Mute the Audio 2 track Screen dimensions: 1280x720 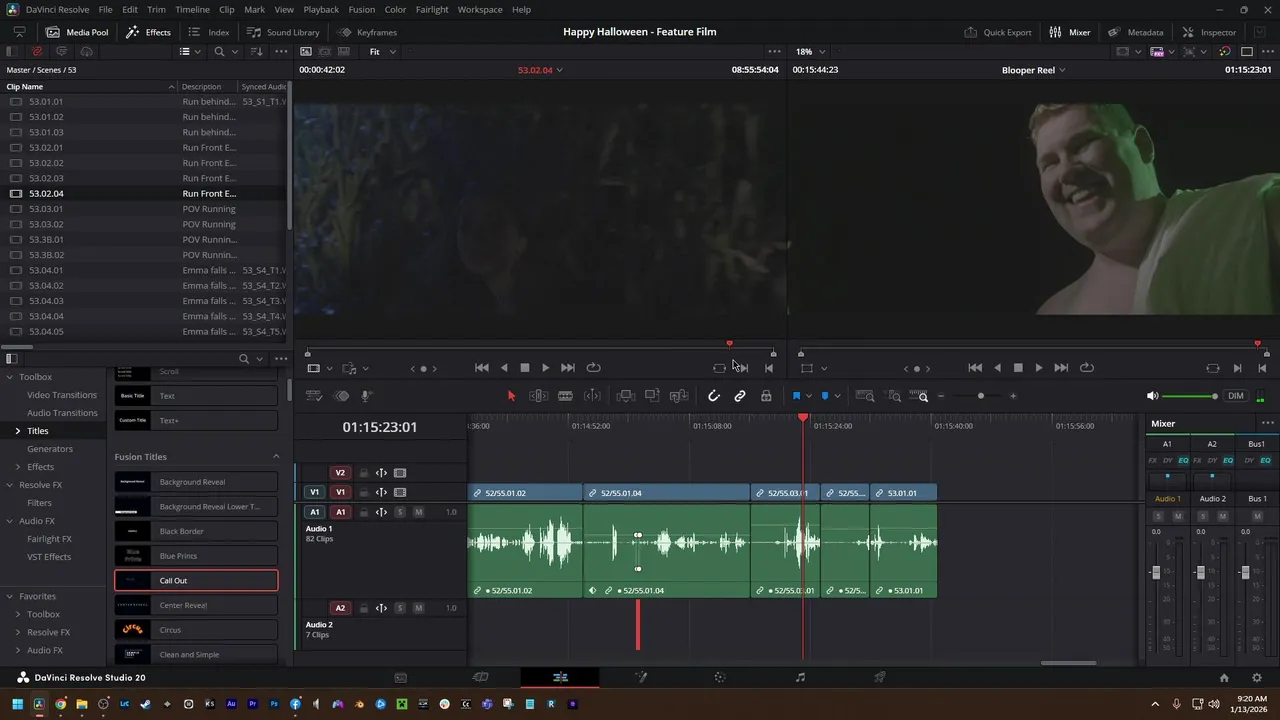418,608
